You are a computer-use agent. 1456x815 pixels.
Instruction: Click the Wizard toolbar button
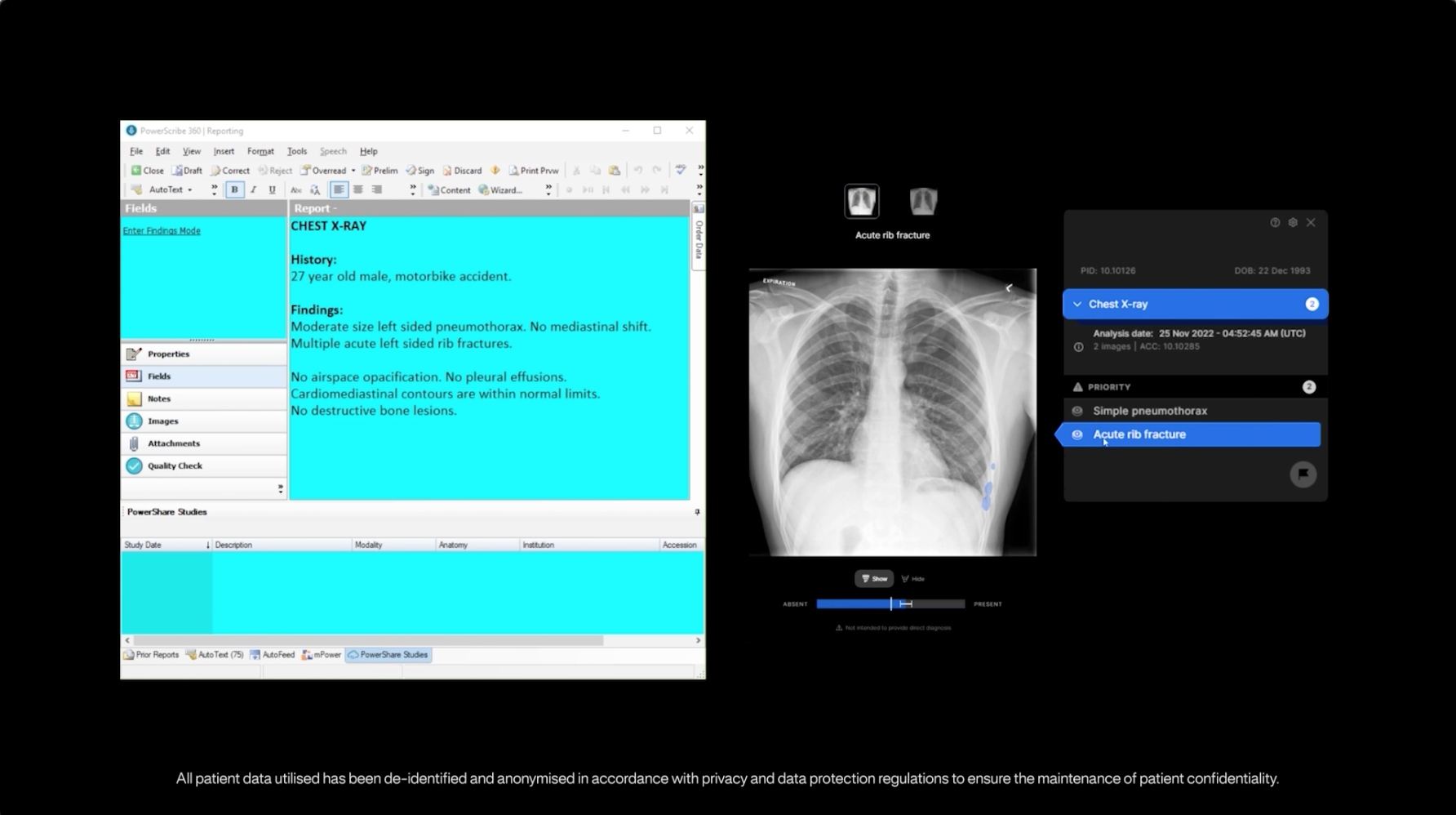[500, 190]
